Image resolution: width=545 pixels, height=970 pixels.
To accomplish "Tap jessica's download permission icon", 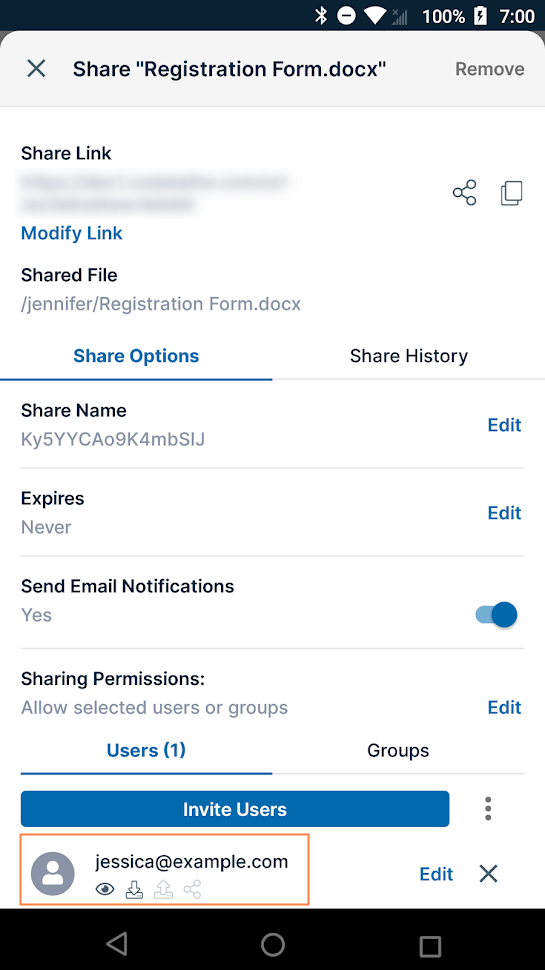I will pyautogui.click(x=134, y=890).
